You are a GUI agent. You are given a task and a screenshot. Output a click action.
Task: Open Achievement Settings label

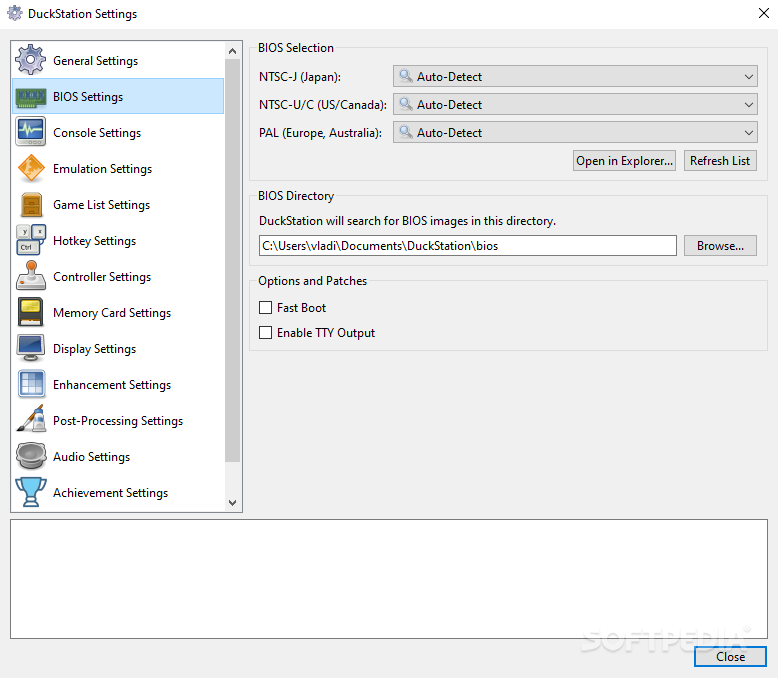[110, 492]
